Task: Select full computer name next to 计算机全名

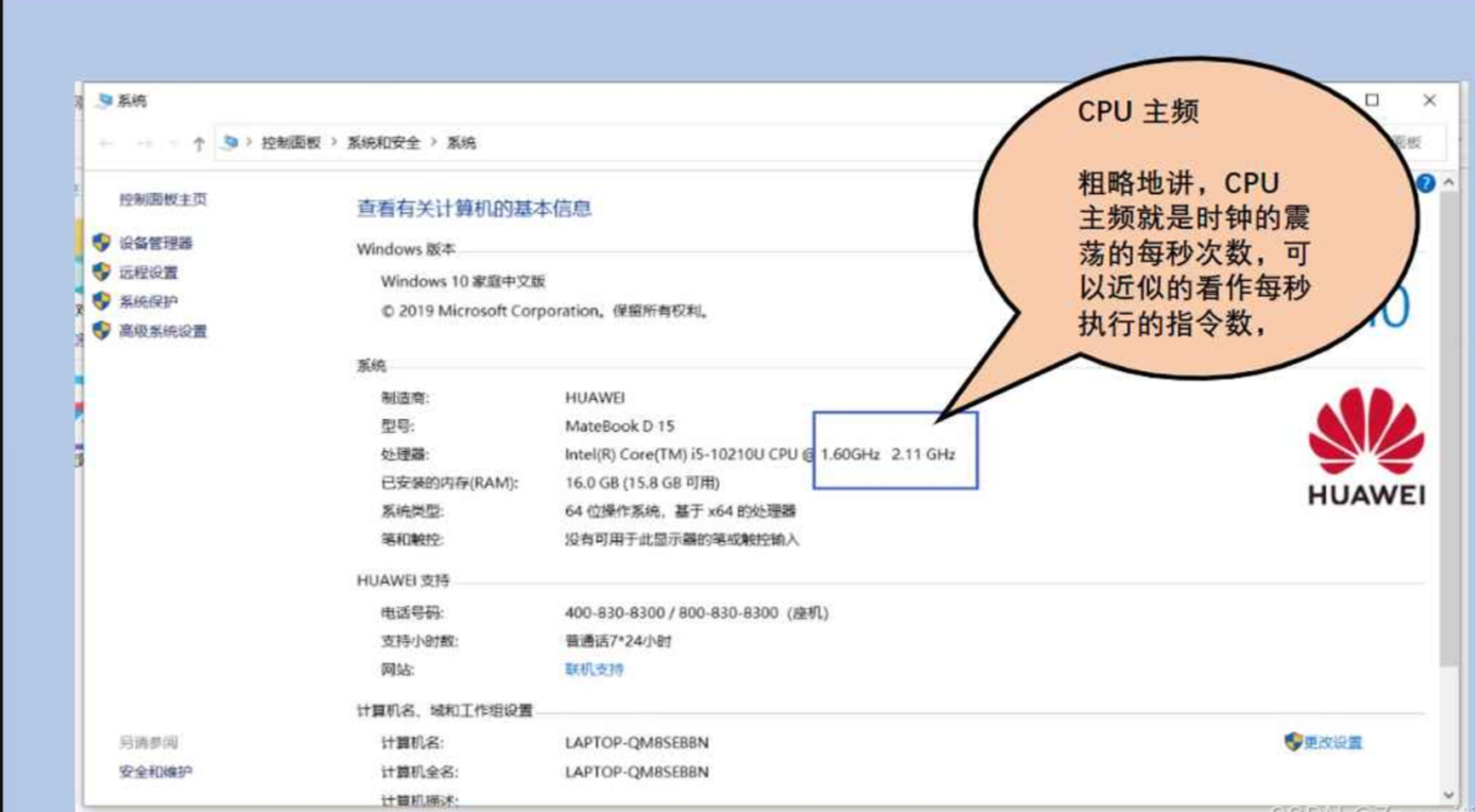Action: coord(637,772)
